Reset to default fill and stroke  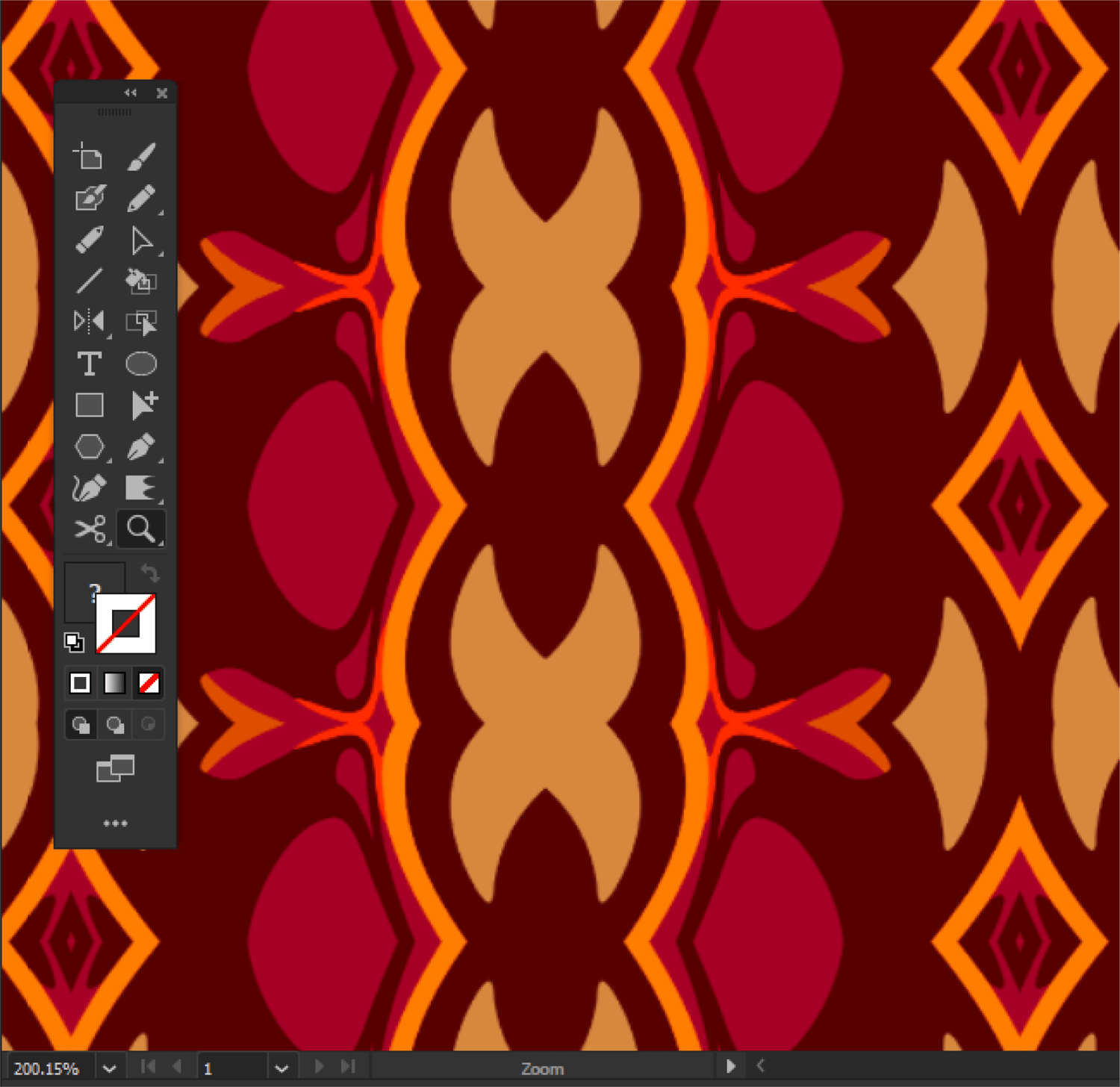74,642
